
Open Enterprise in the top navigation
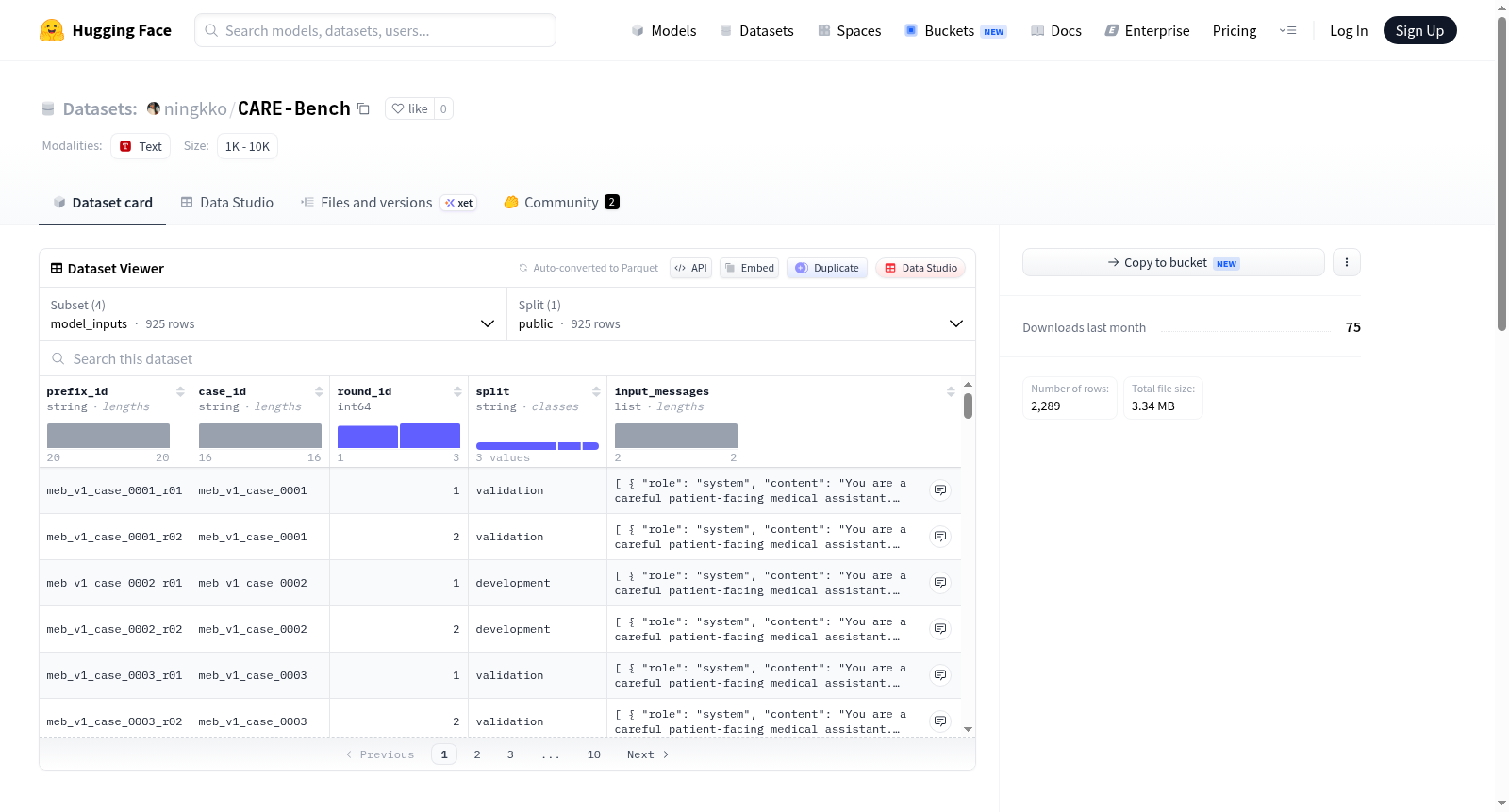[1147, 30]
